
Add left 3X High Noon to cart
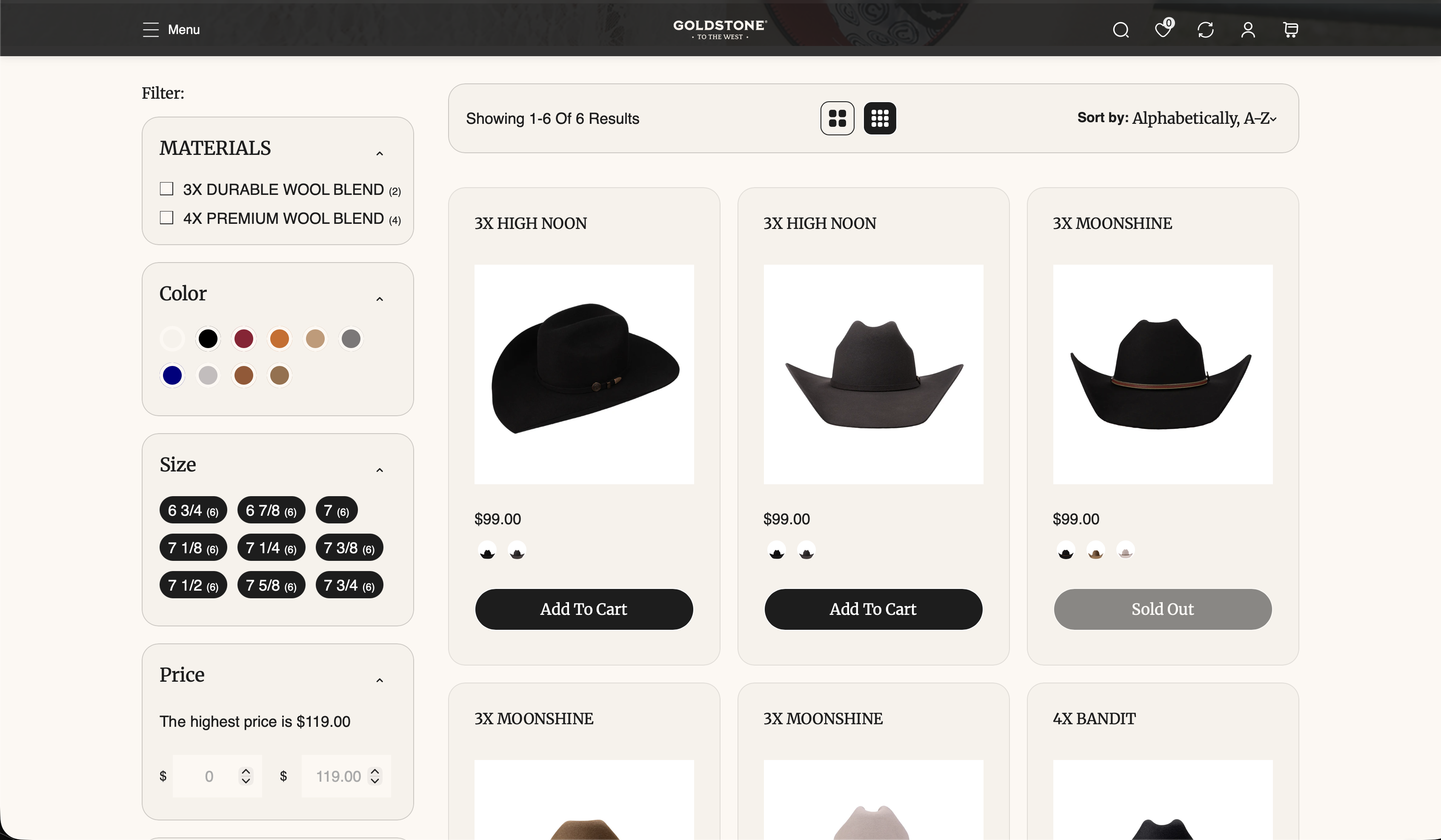pyautogui.click(x=584, y=609)
